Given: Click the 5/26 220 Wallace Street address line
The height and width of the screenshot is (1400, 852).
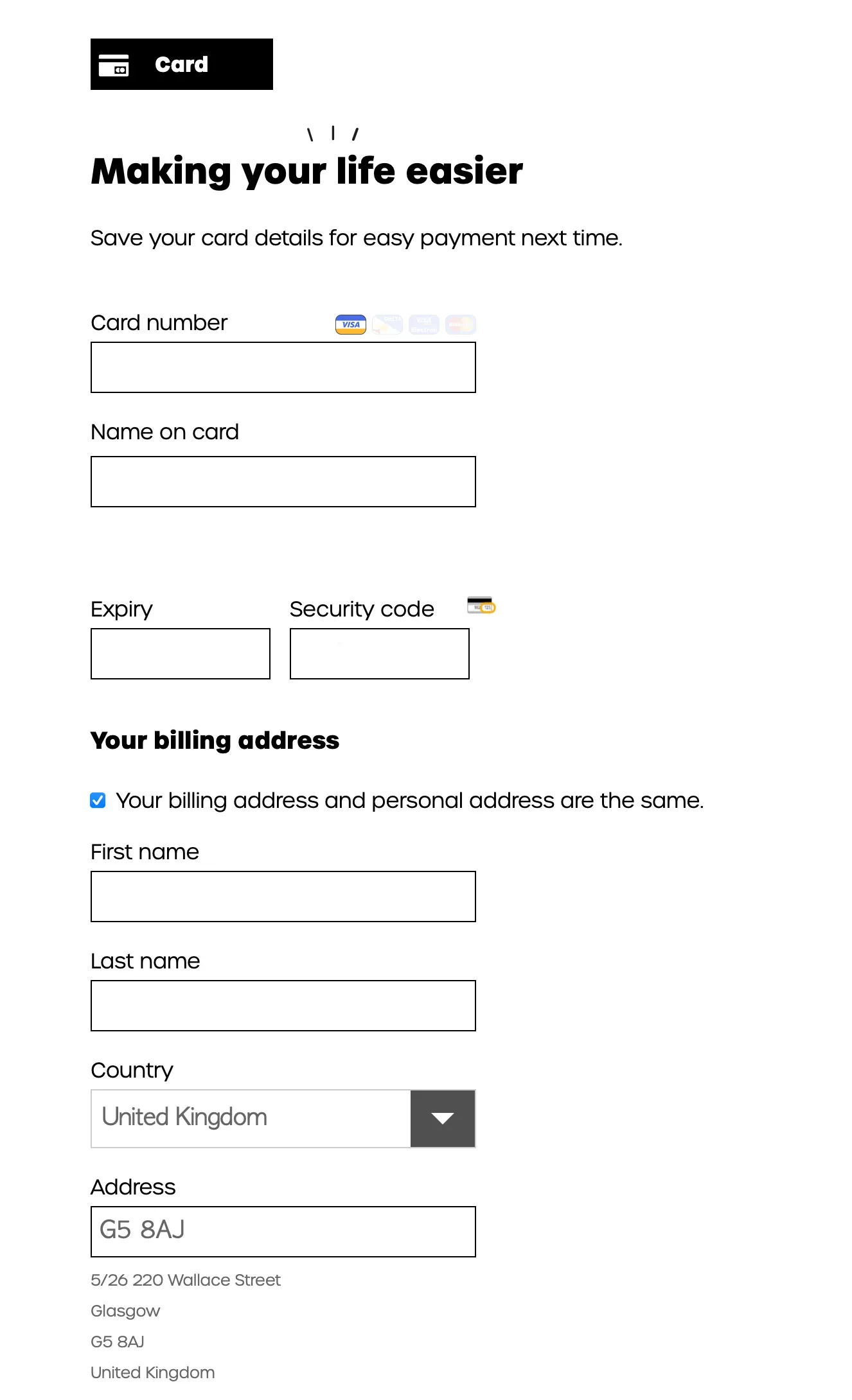Looking at the screenshot, I should tap(186, 1280).
